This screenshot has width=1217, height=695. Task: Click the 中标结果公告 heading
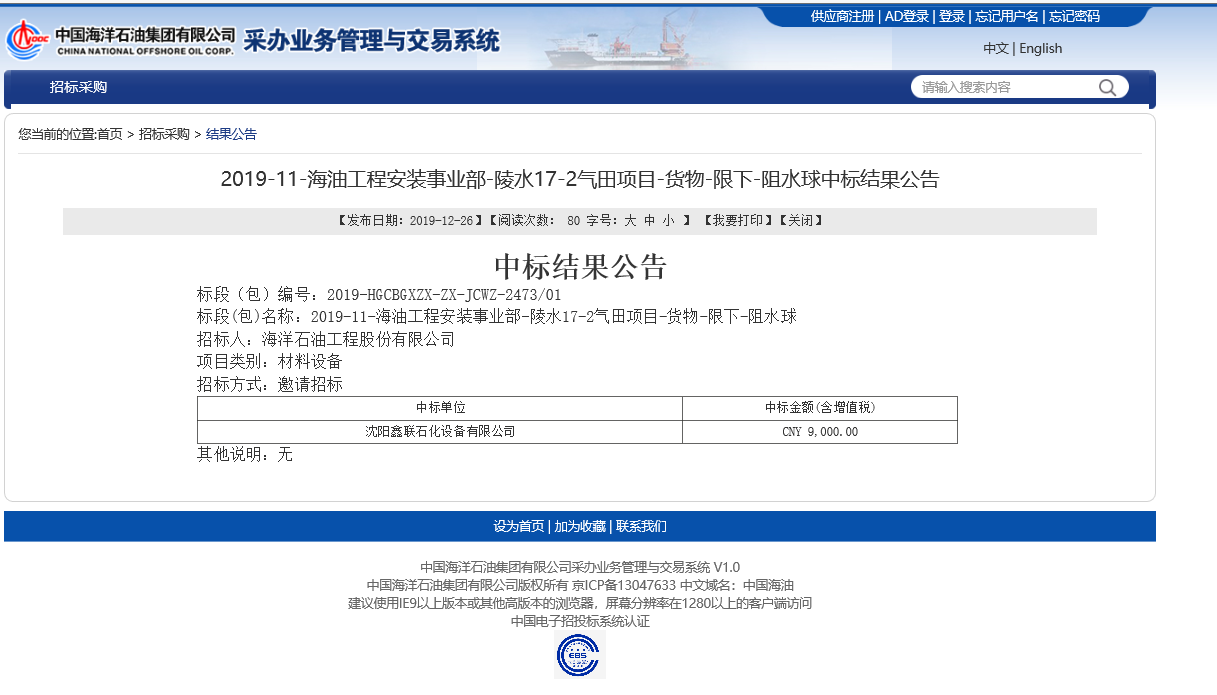point(580,267)
